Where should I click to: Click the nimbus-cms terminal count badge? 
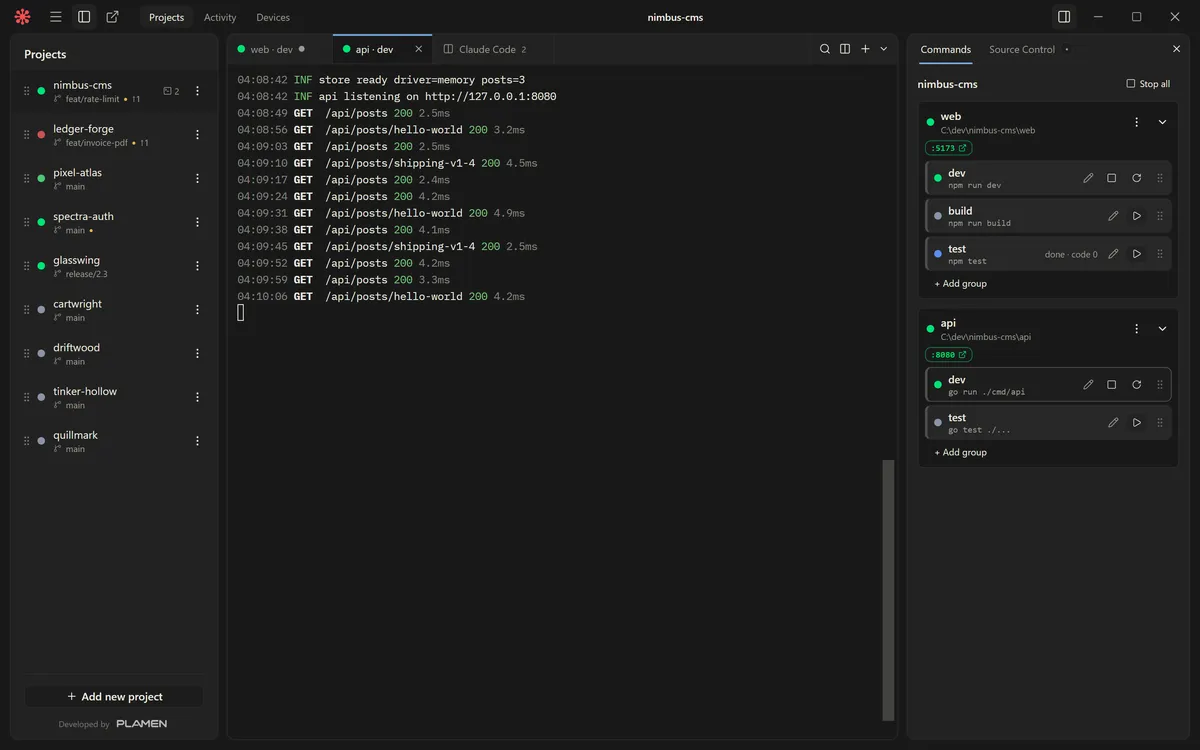pos(171,91)
